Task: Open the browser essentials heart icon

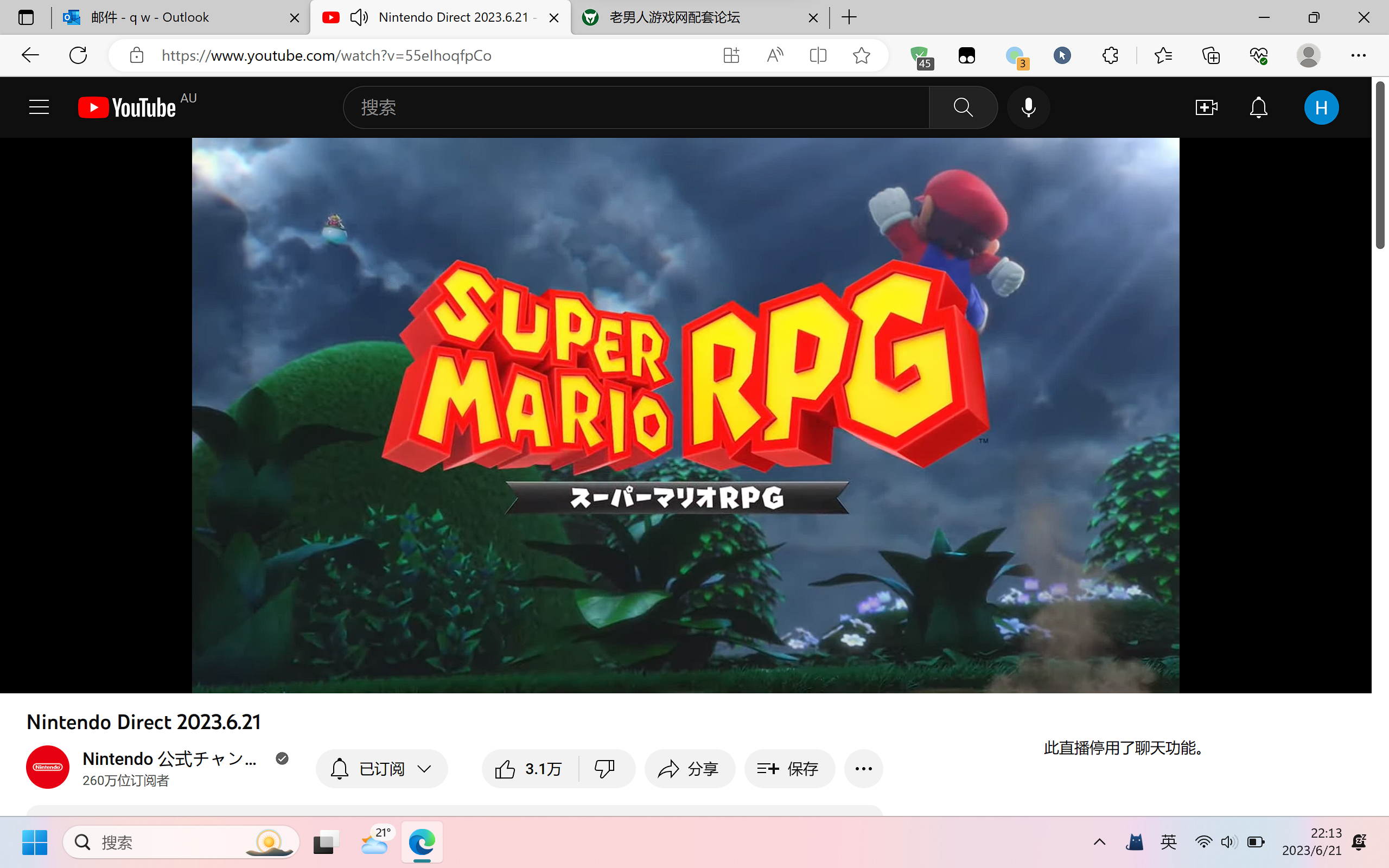Action: pos(1258,55)
